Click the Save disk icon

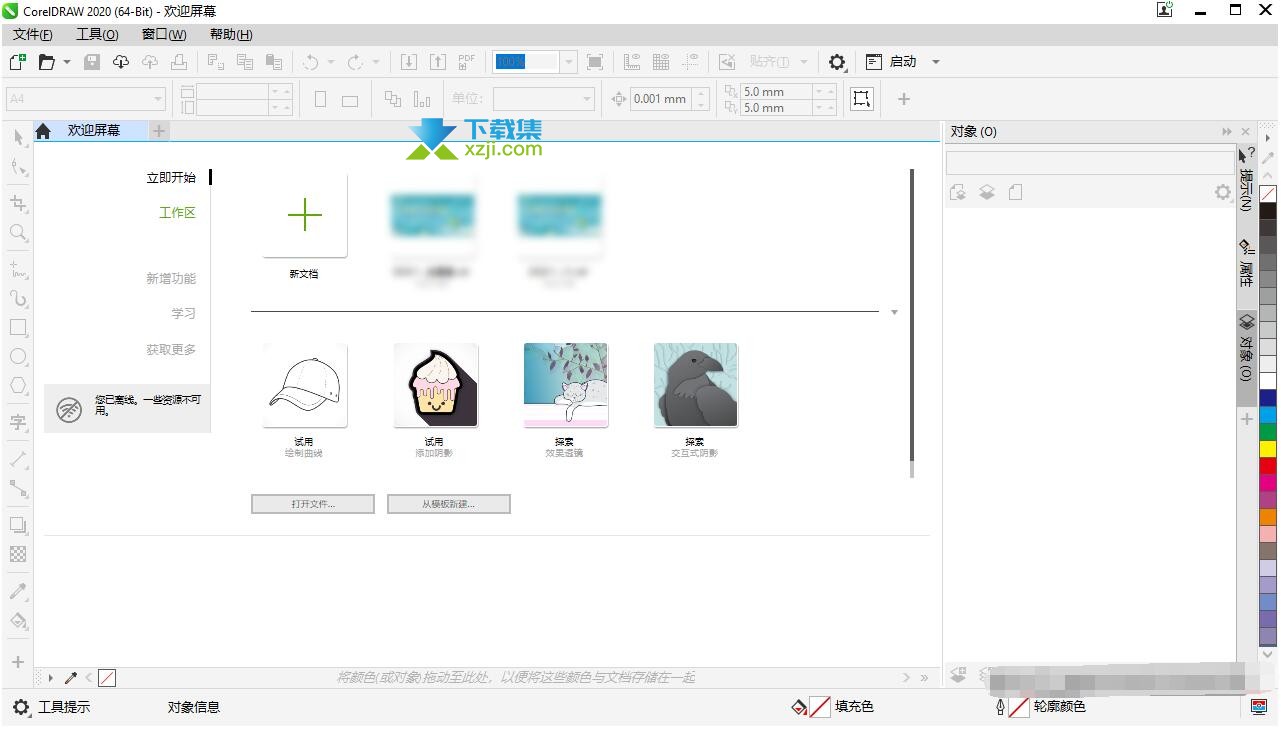click(92, 62)
